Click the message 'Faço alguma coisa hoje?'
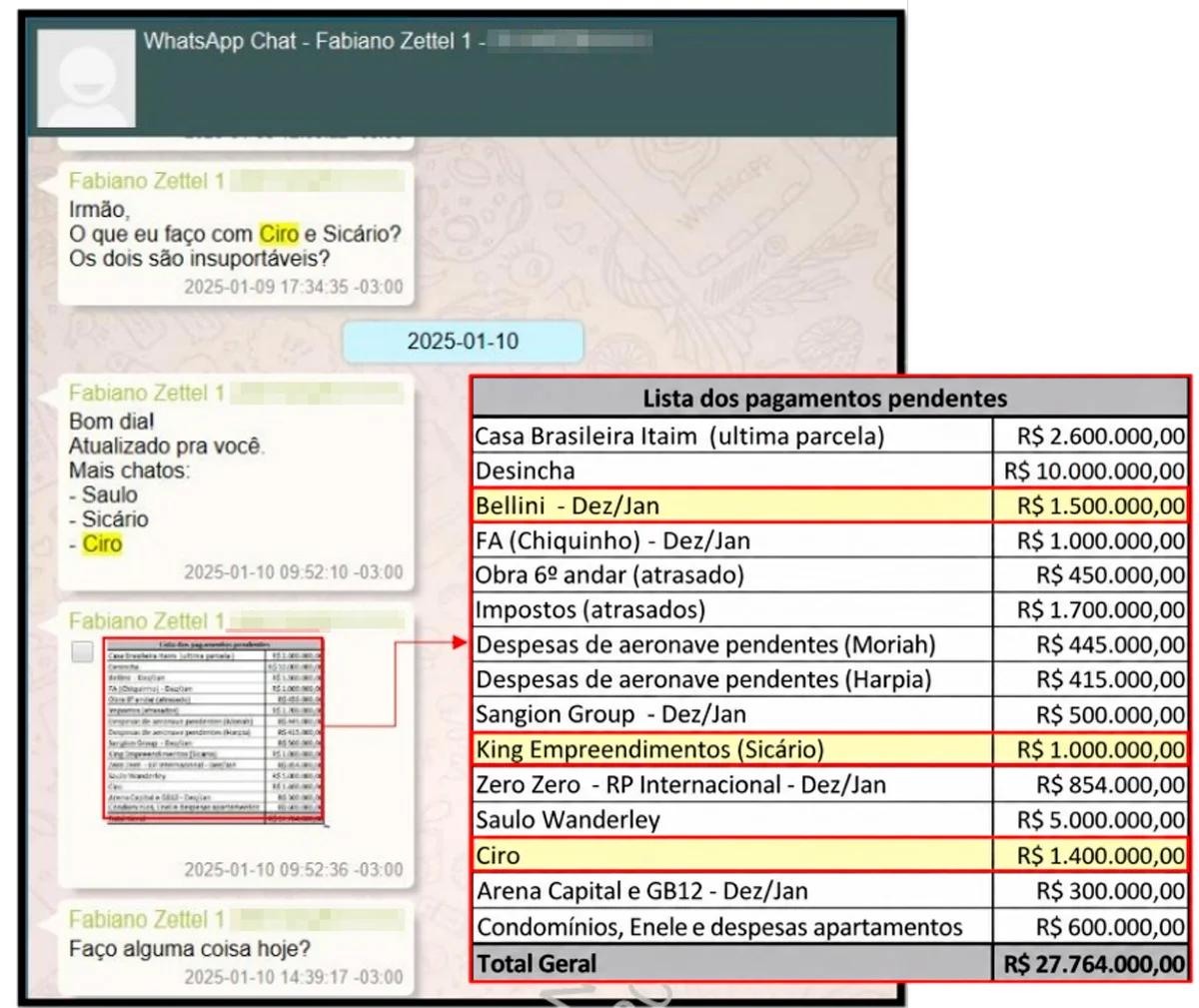 point(190,949)
